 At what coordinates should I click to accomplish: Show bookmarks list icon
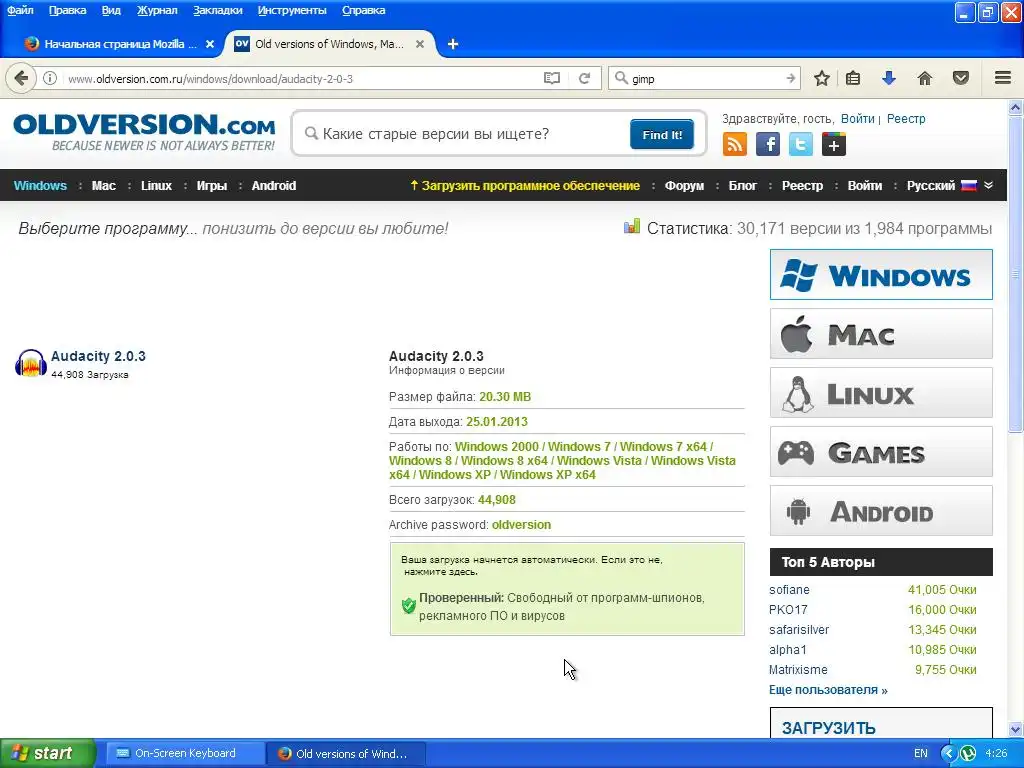point(853,78)
